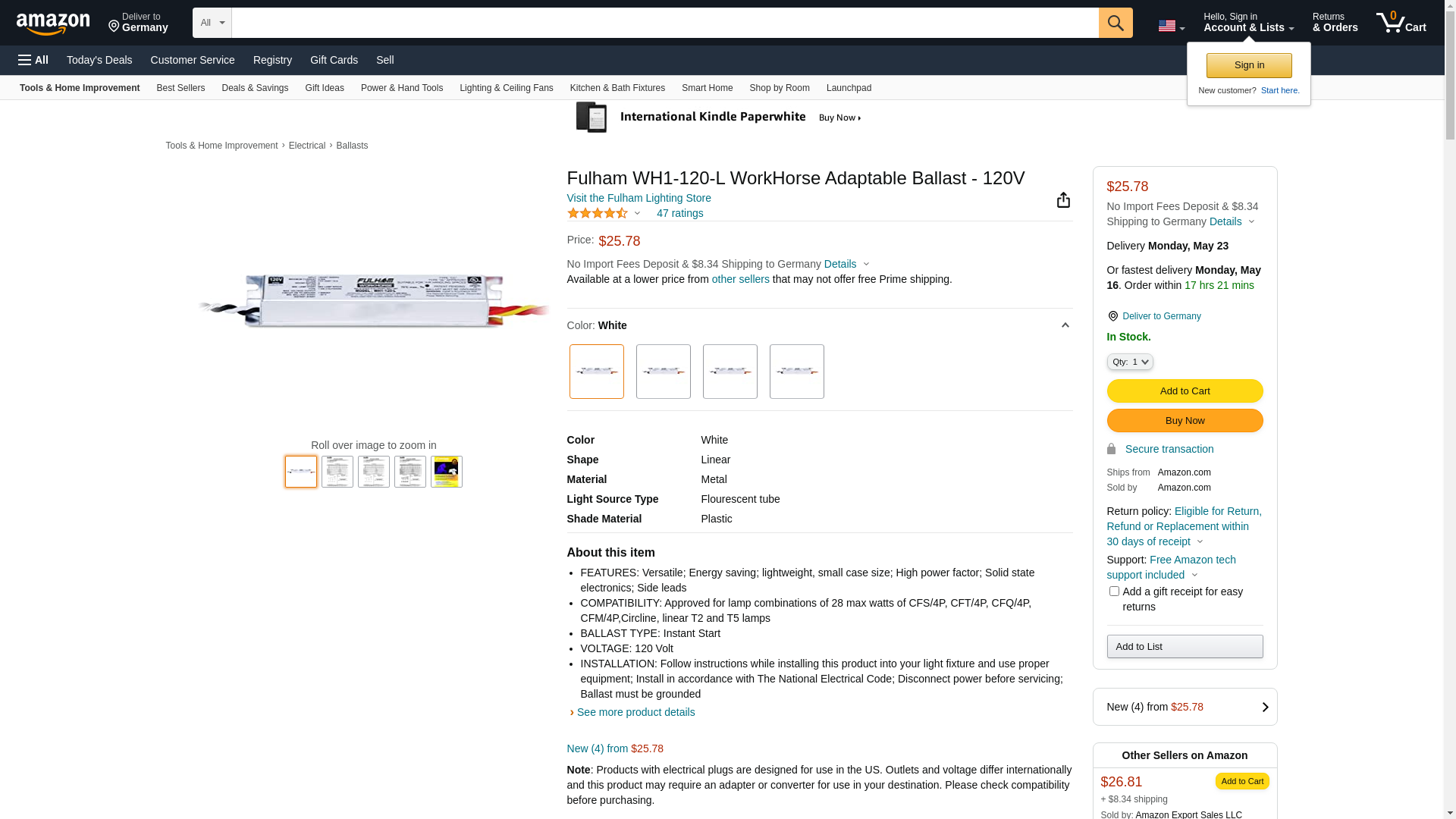1456x819 pixels.
Task: Open Today's Deals menu item
Action: pos(99,60)
